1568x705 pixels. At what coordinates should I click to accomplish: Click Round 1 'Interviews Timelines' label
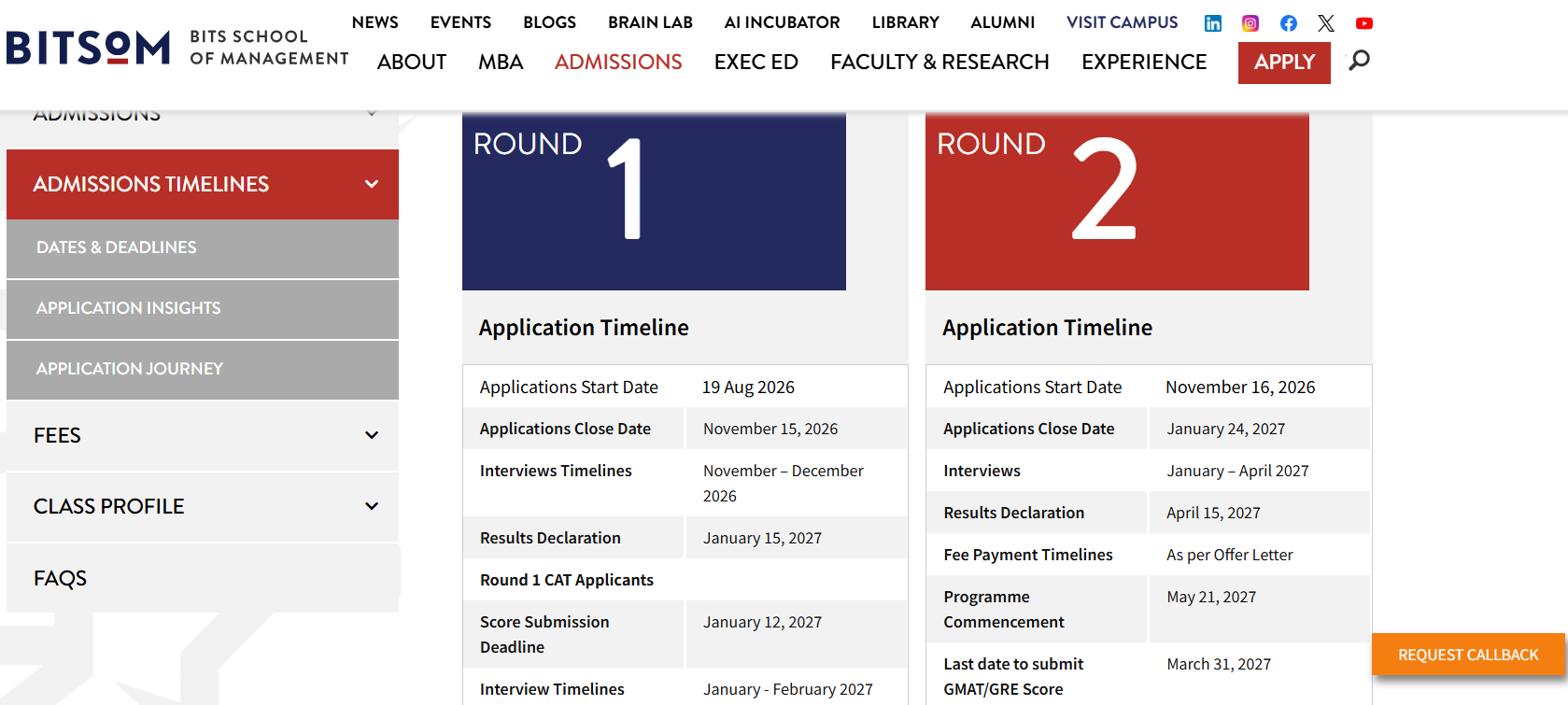(x=556, y=471)
